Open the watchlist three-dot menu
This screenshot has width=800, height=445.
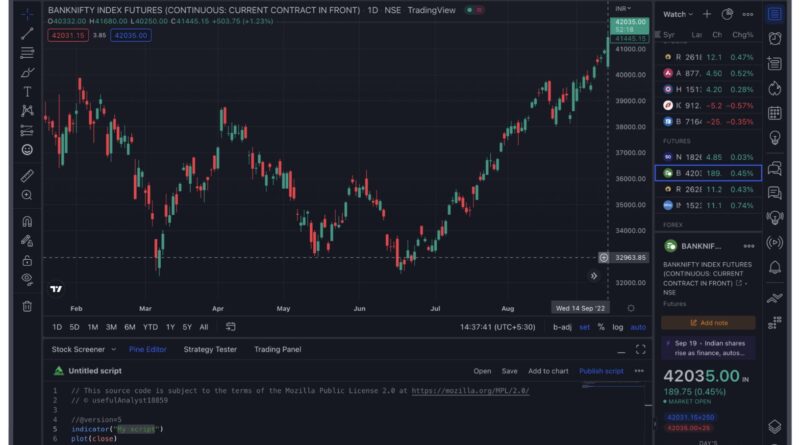point(747,14)
